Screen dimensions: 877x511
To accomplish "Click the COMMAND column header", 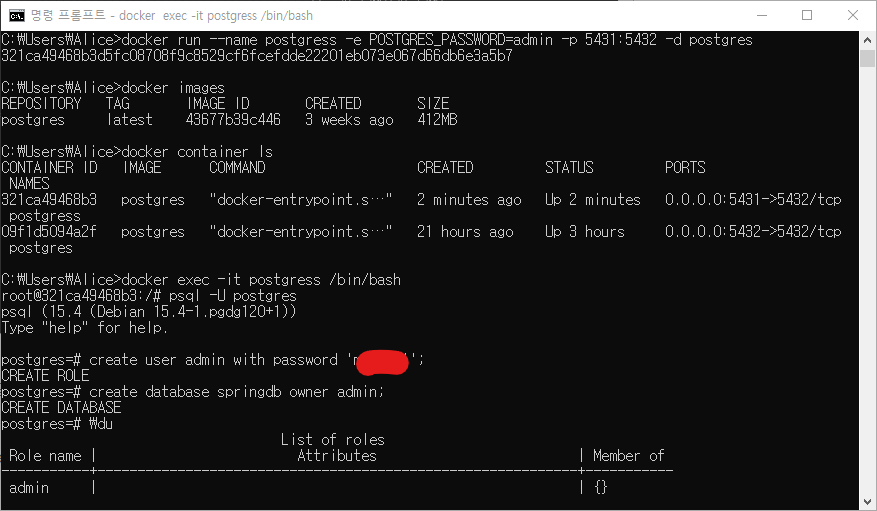I will click(x=237, y=168).
